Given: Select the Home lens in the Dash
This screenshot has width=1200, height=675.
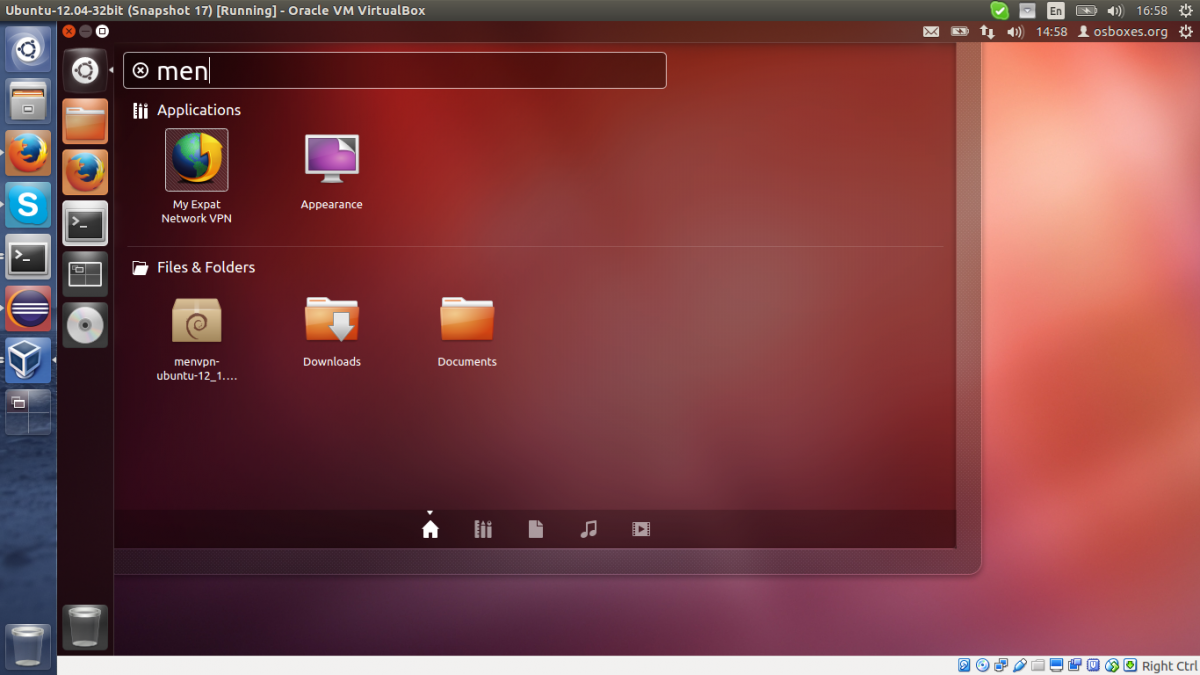Looking at the screenshot, I should click(430, 528).
